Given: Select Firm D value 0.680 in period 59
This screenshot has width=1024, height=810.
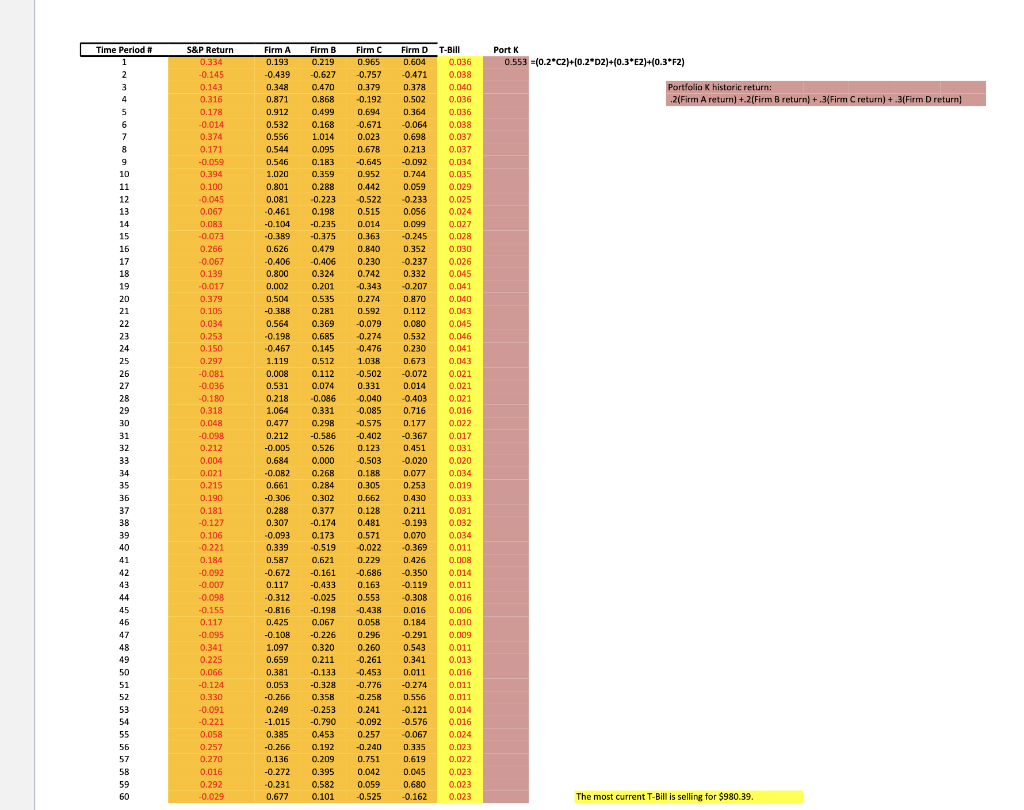Looking at the screenshot, I should click(x=414, y=784).
